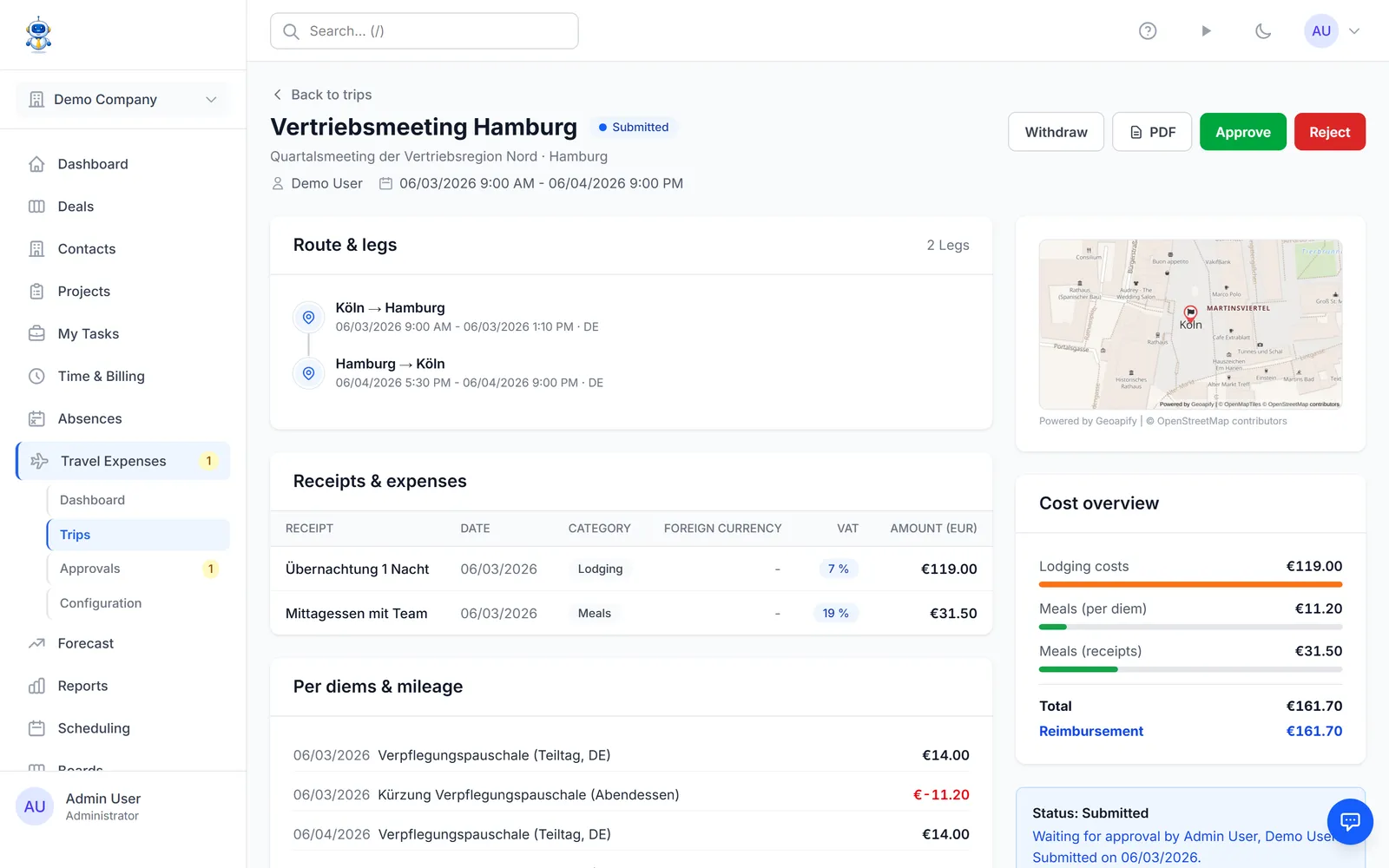Screen dimensions: 1389x868
Task: Go to My Tasks
Action: tap(122, 334)
